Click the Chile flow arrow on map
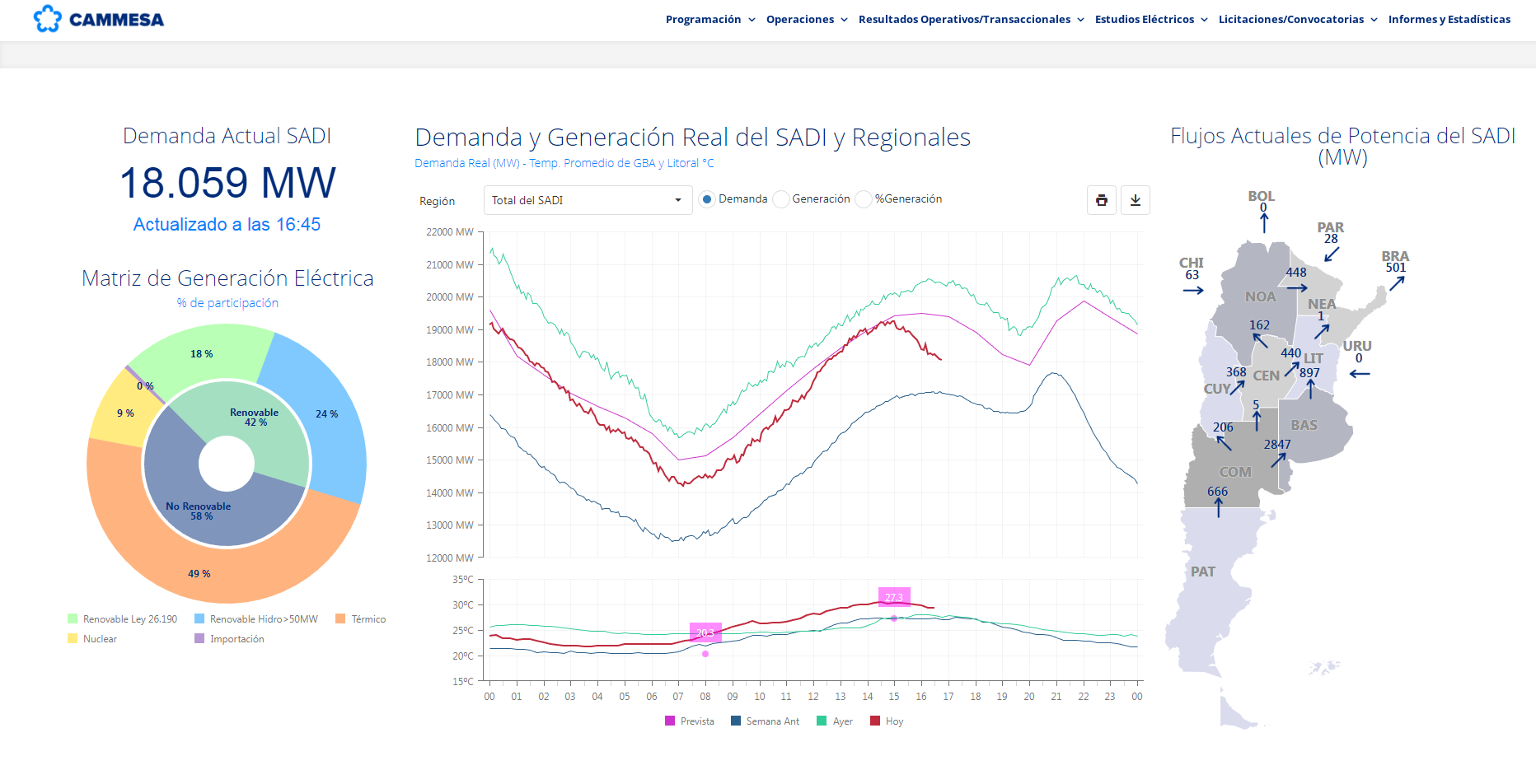Screen dimensions: 1536x784 (1193, 290)
